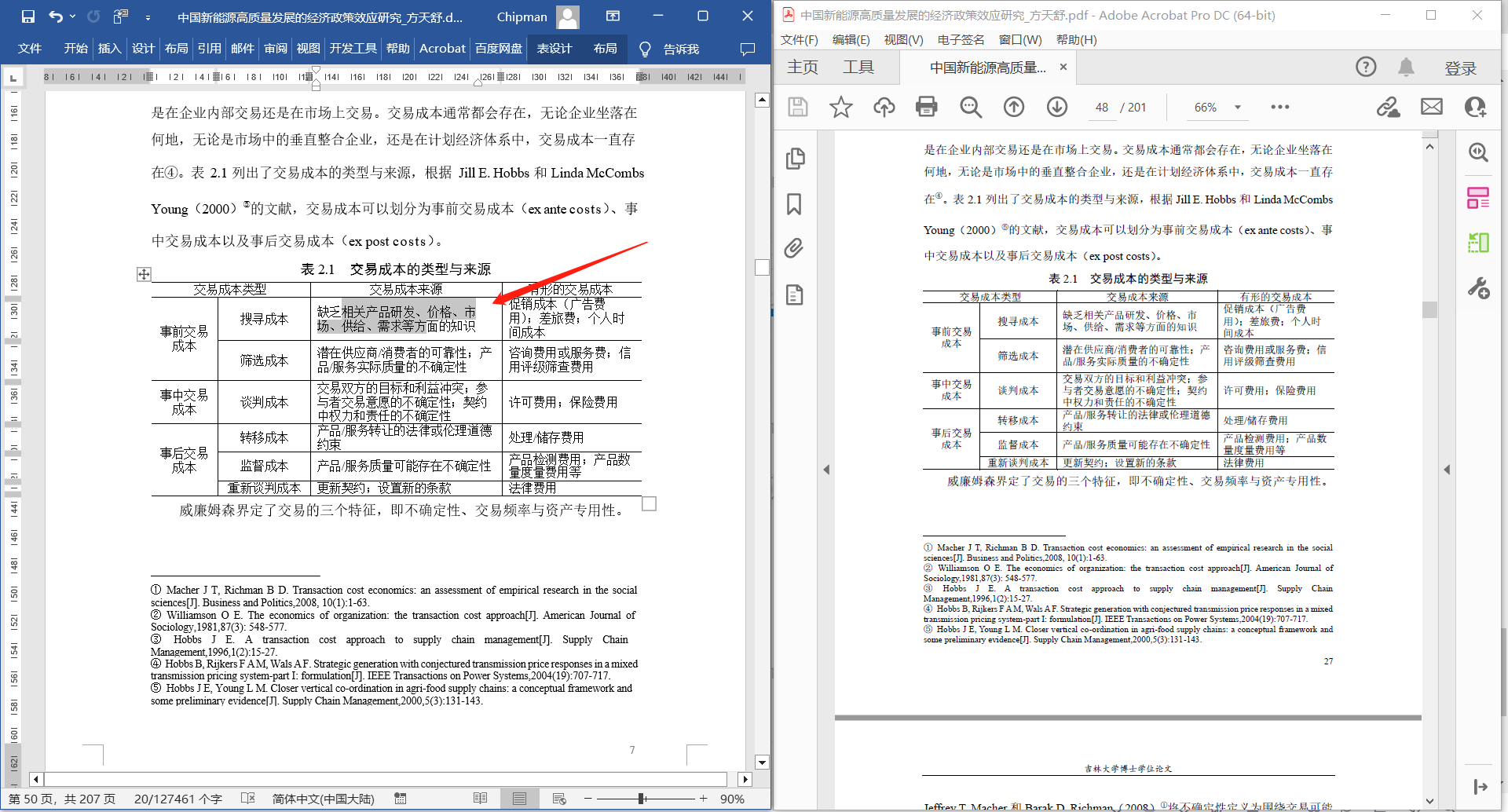Open advanced search via the magnifier icon
The width and height of the screenshot is (1508, 812).
pos(971,107)
